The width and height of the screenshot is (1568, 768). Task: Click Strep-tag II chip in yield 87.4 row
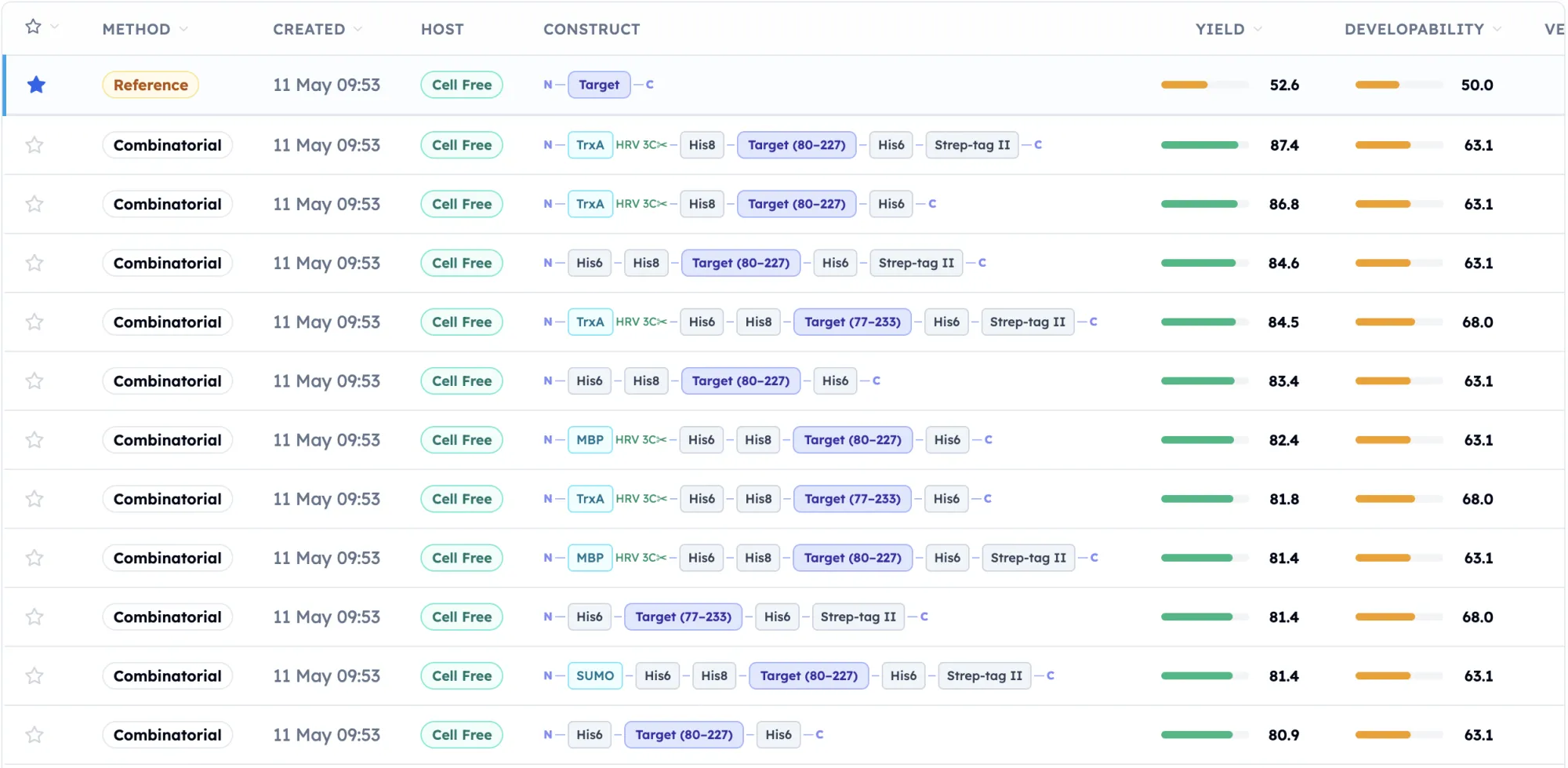[972, 145]
